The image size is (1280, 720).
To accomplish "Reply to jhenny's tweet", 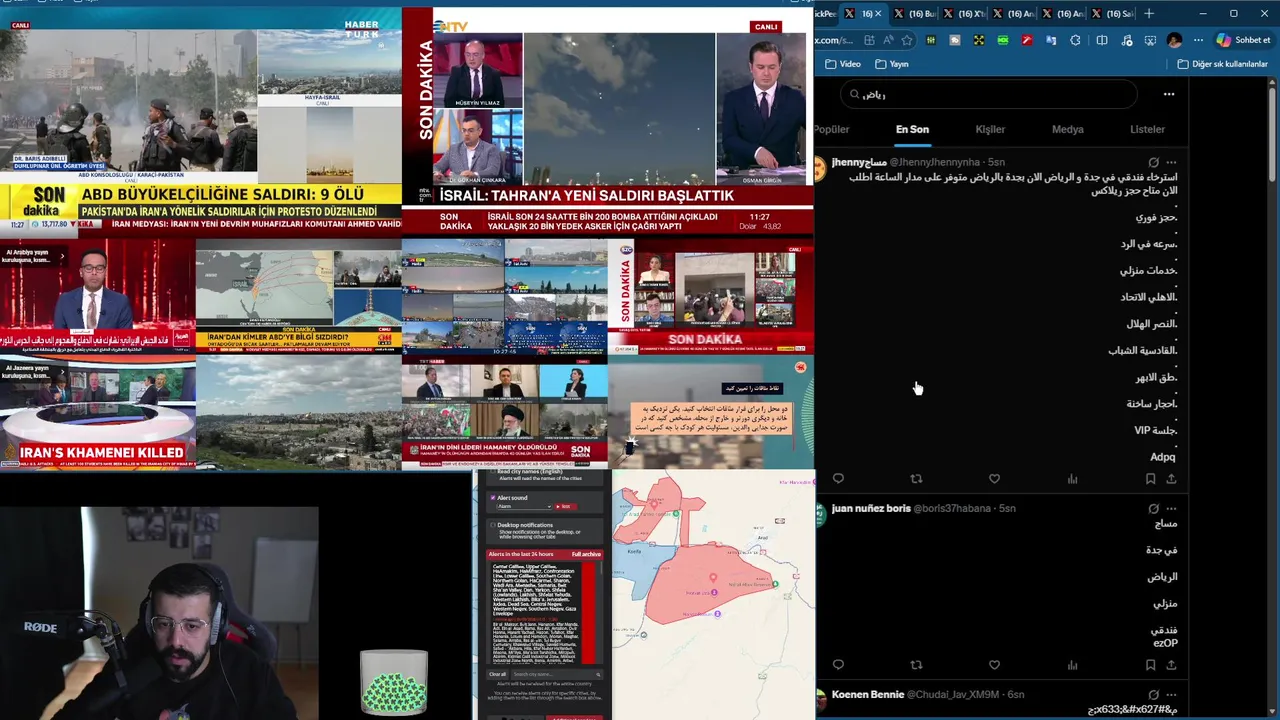I will [x=838, y=479].
